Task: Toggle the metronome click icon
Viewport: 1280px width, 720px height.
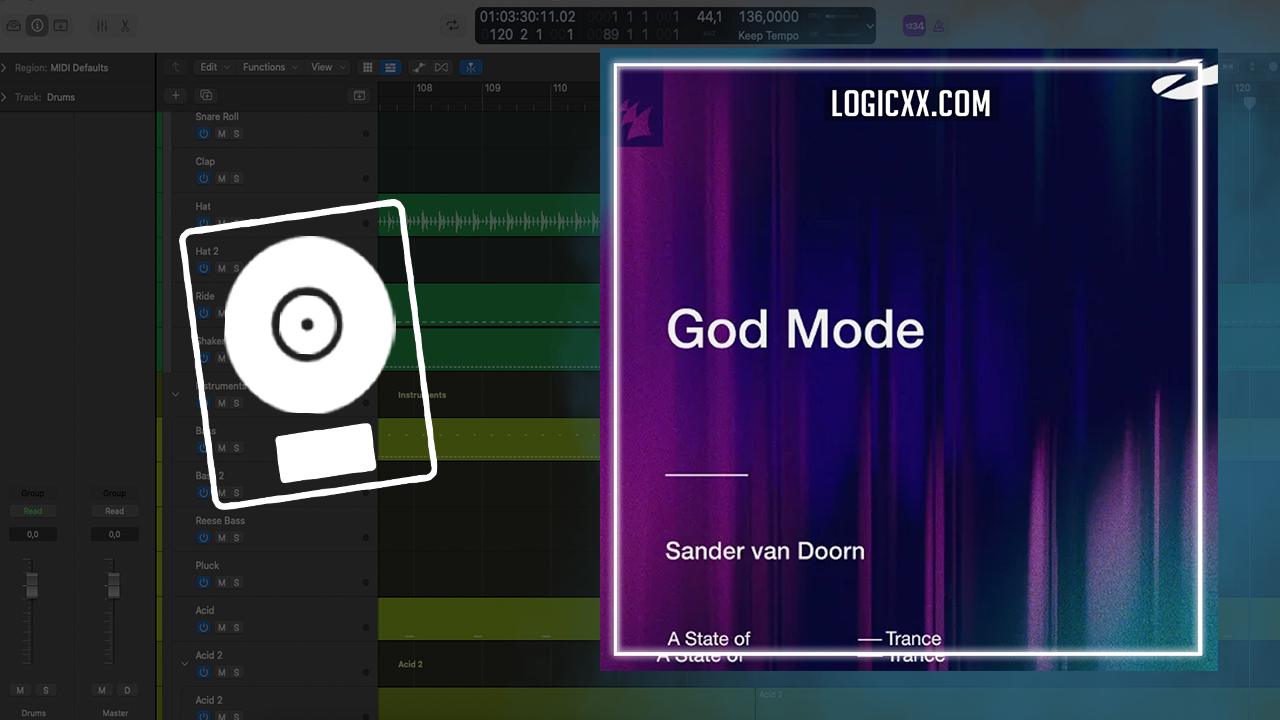Action: (941, 26)
